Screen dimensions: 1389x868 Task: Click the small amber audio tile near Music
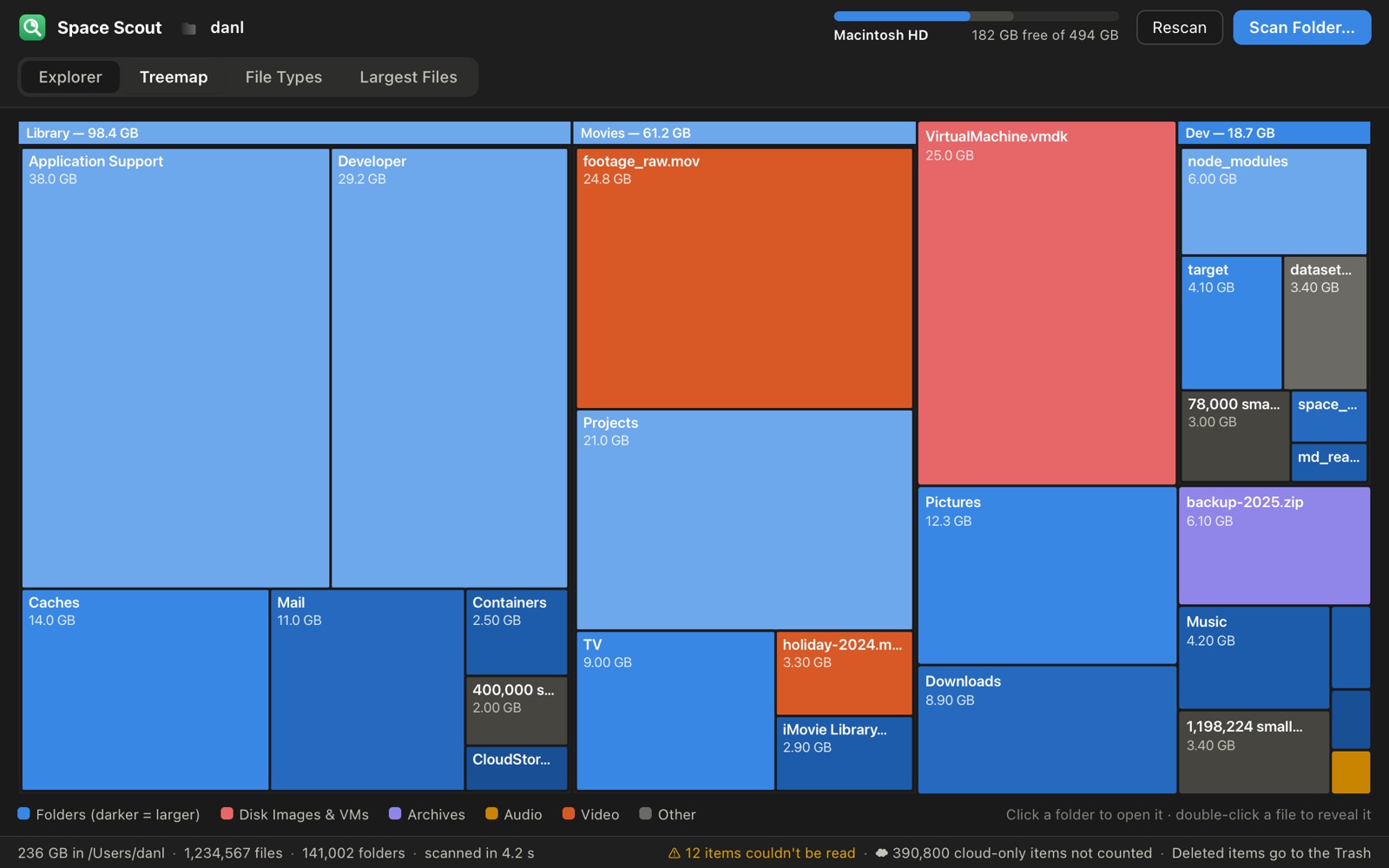[x=1351, y=773]
